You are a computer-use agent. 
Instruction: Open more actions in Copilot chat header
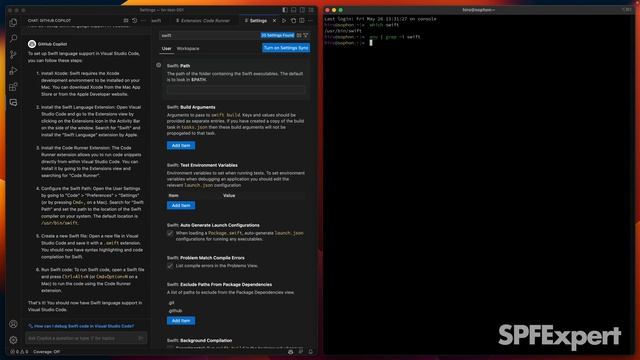point(143,20)
